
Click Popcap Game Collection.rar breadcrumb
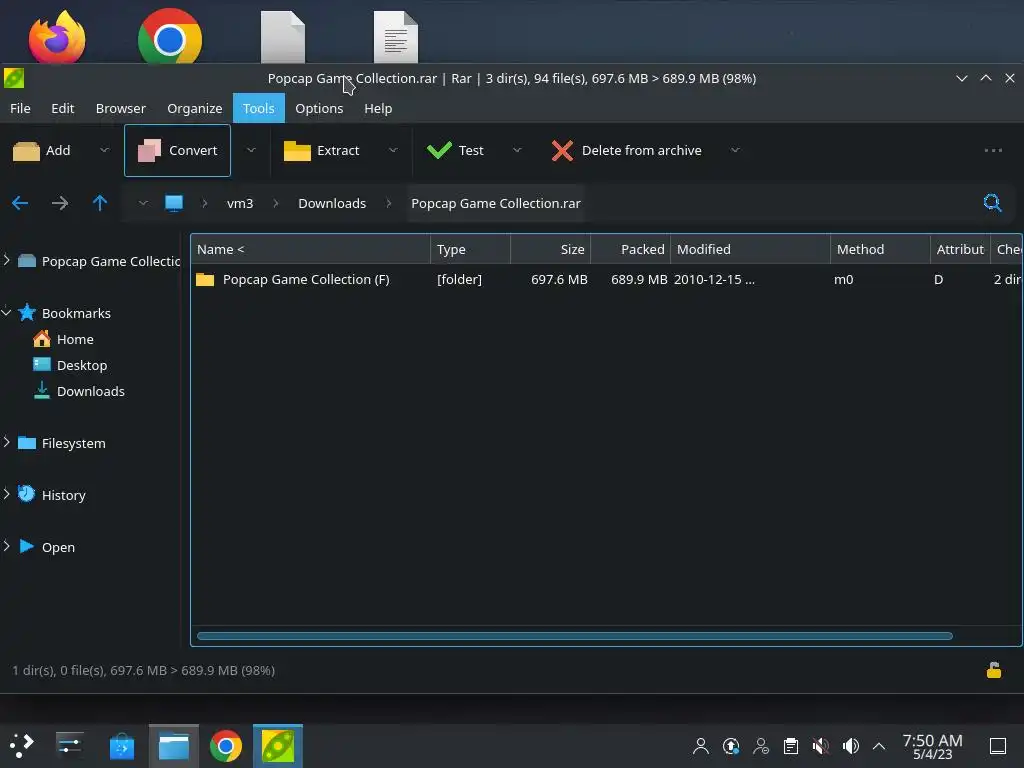496,203
